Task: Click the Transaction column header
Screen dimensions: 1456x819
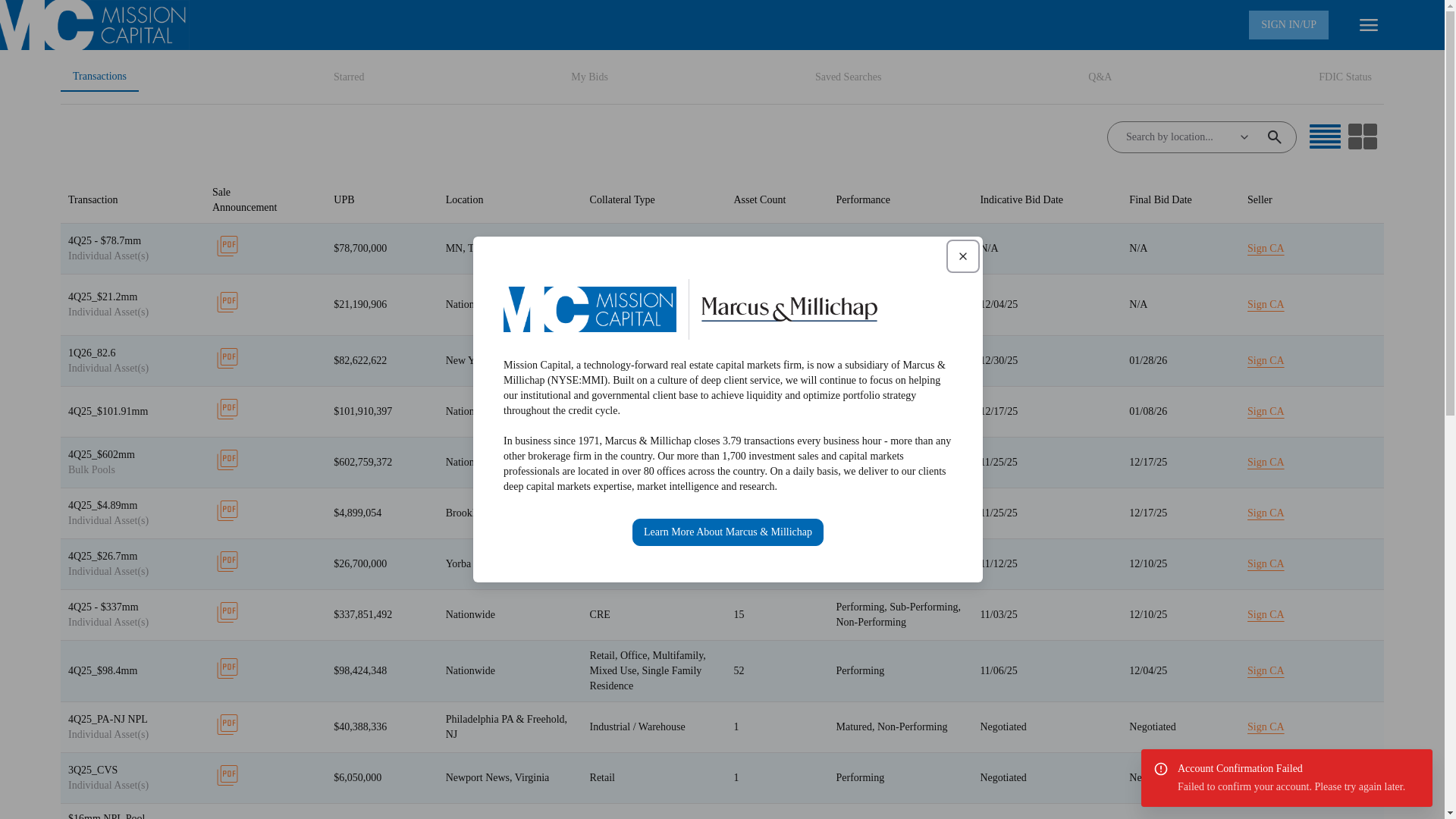Action: (x=93, y=200)
